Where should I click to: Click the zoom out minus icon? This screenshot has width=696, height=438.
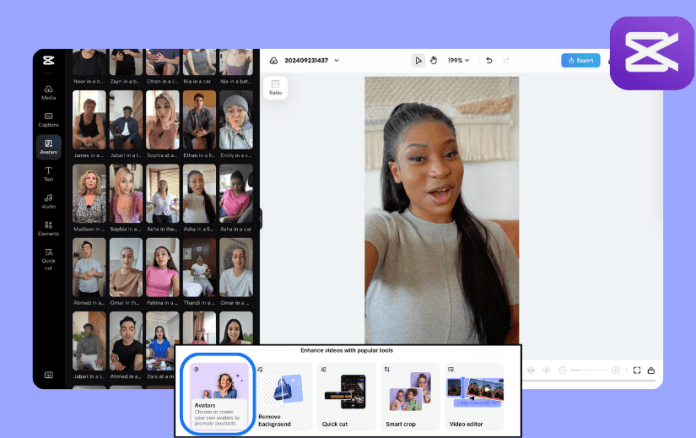click(x=562, y=370)
